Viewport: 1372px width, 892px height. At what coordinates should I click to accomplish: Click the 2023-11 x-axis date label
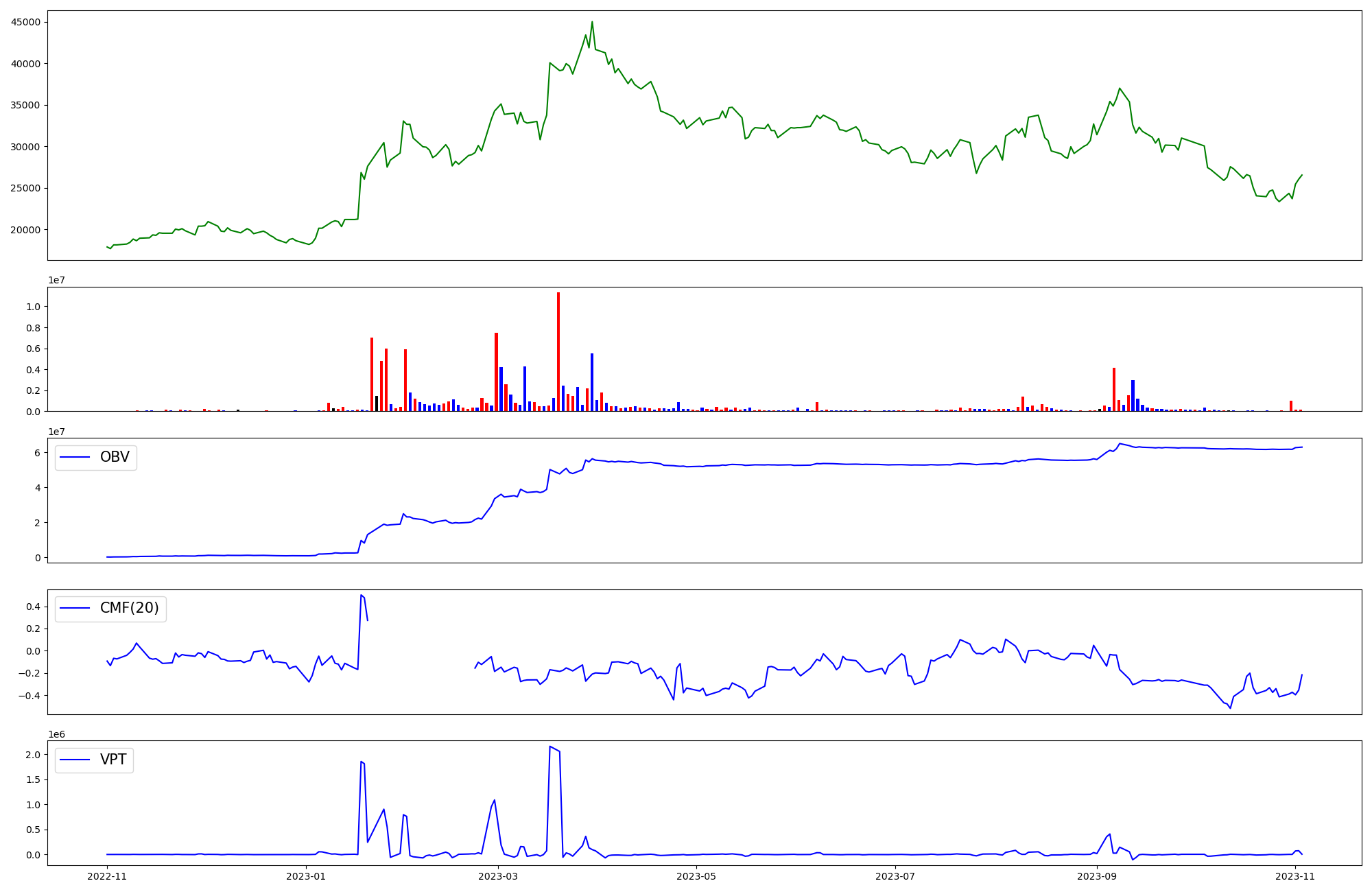(1295, 876)
